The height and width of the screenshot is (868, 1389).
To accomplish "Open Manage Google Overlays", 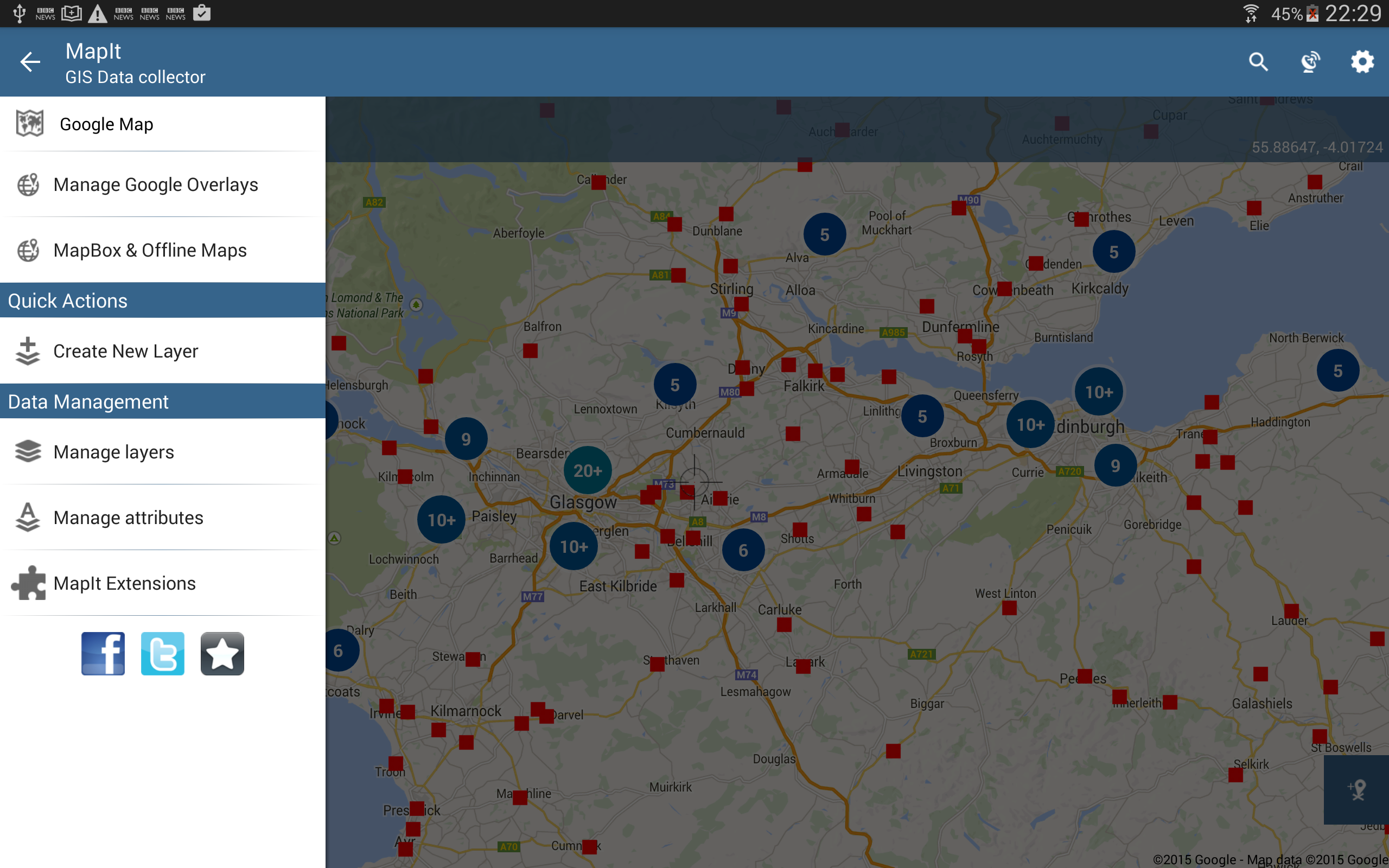I will 162,185.
